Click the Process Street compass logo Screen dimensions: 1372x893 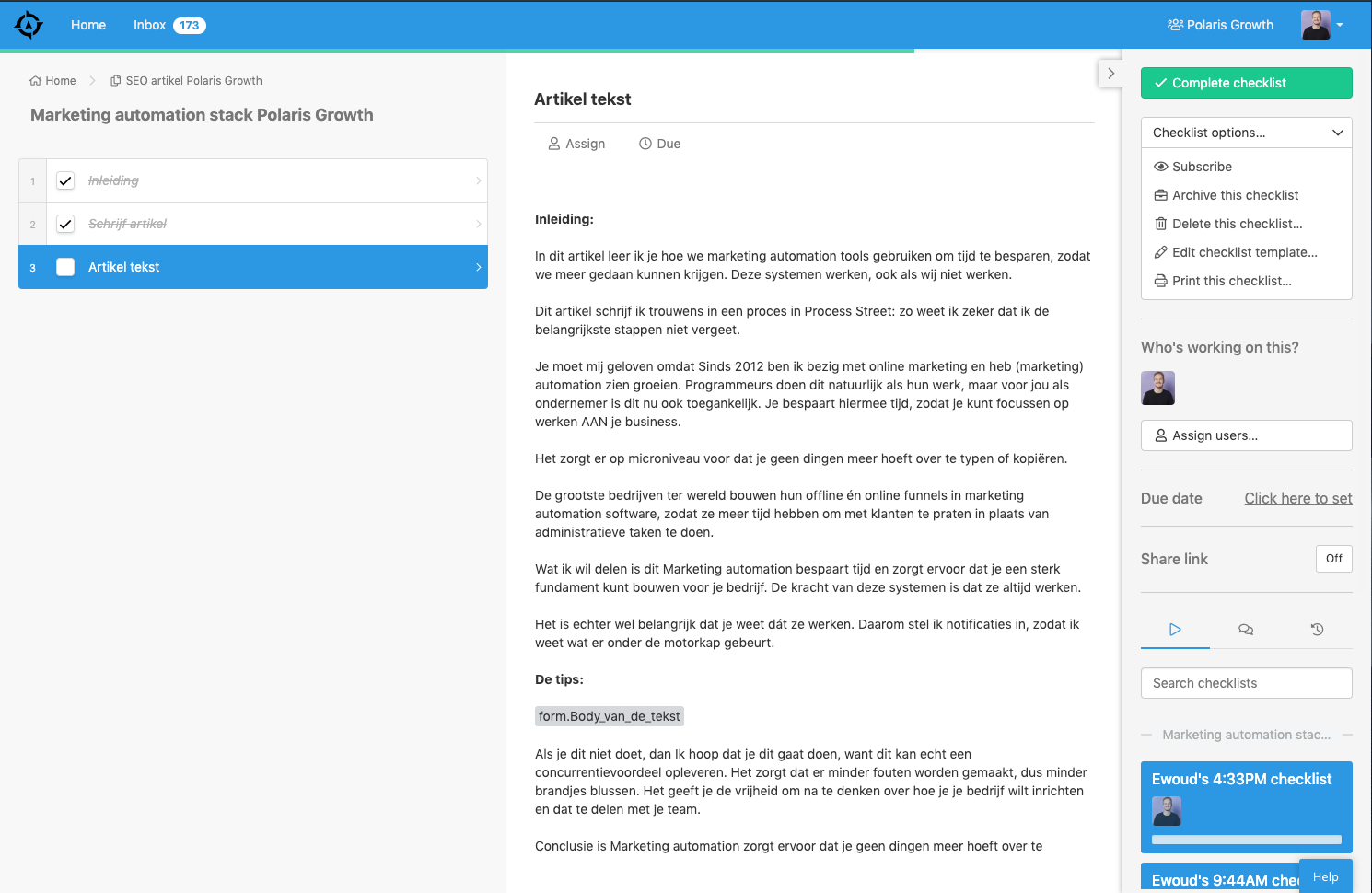[x=29, y=25]
